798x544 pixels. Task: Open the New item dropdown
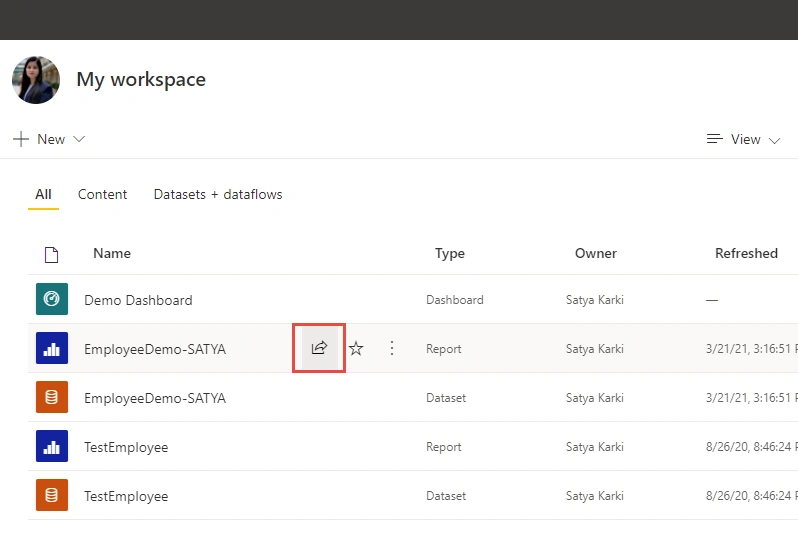[x=49, y=139]
